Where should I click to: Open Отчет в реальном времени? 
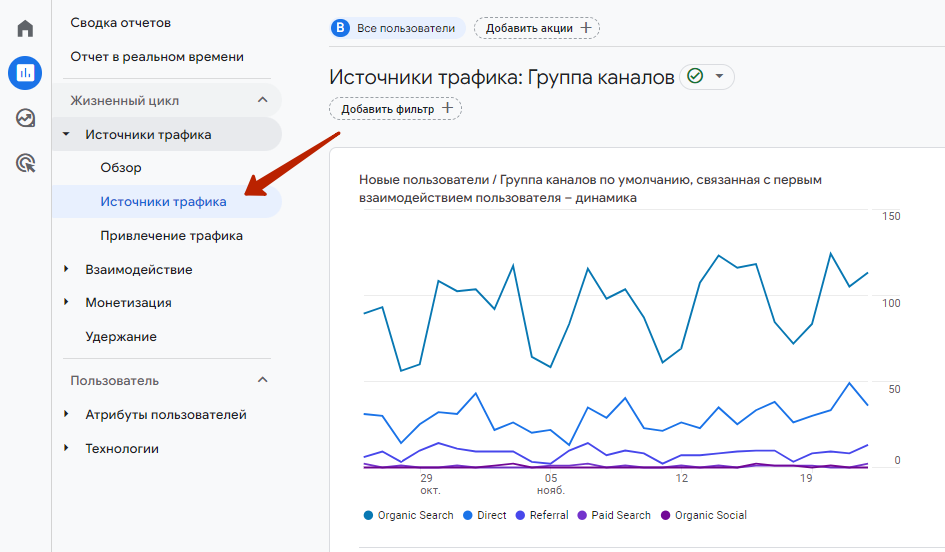tap(157, 57)
